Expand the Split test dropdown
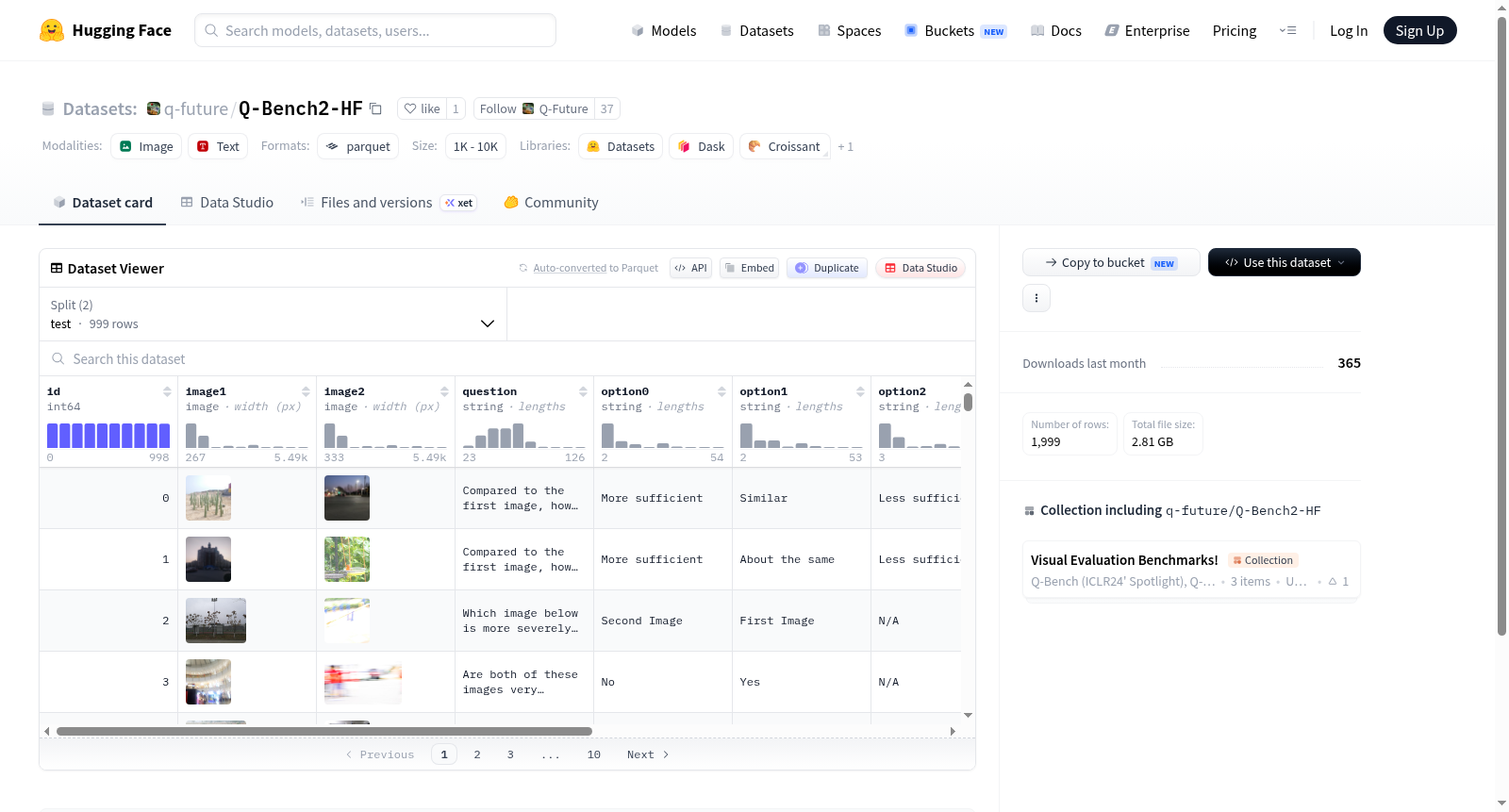Image resolution: width=1509 pixels, height=812 pixels. (273, 314)
